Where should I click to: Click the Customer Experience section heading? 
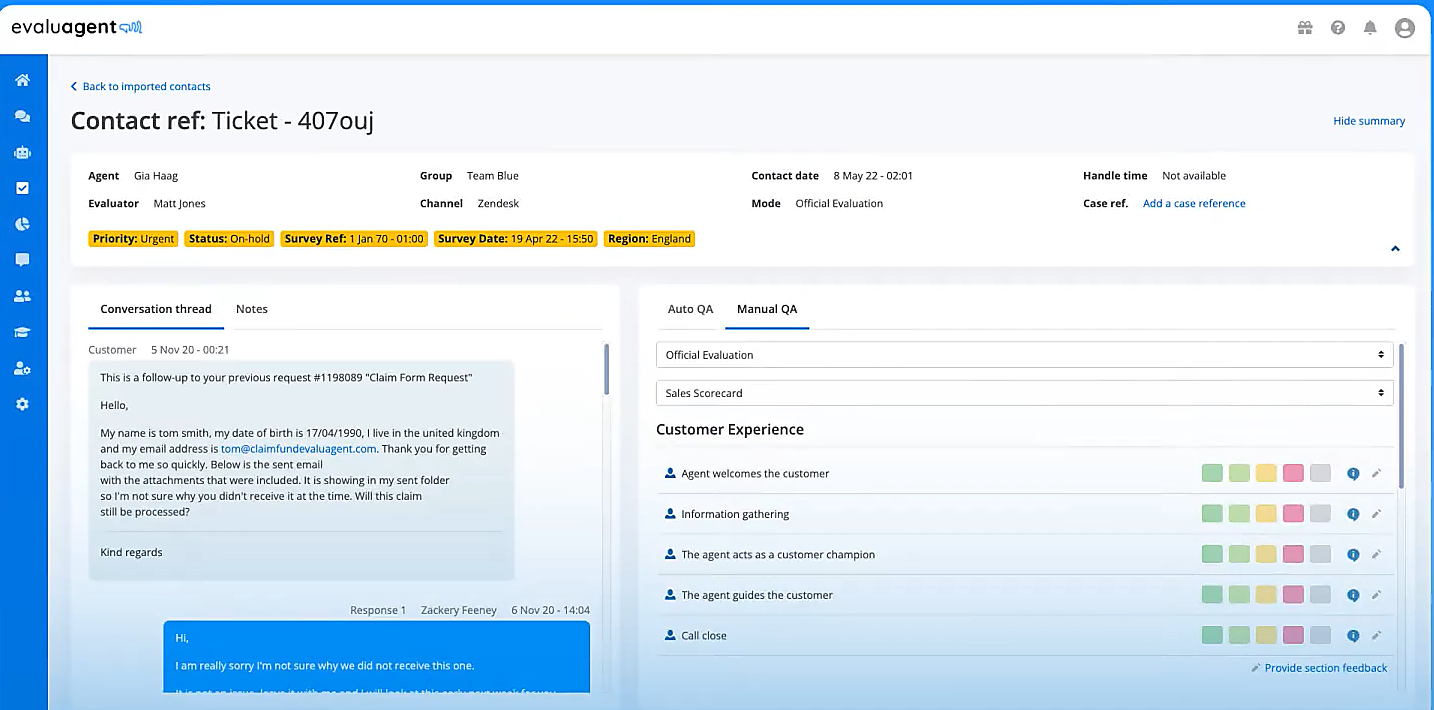pyautogui.click(x=730, y=430)
